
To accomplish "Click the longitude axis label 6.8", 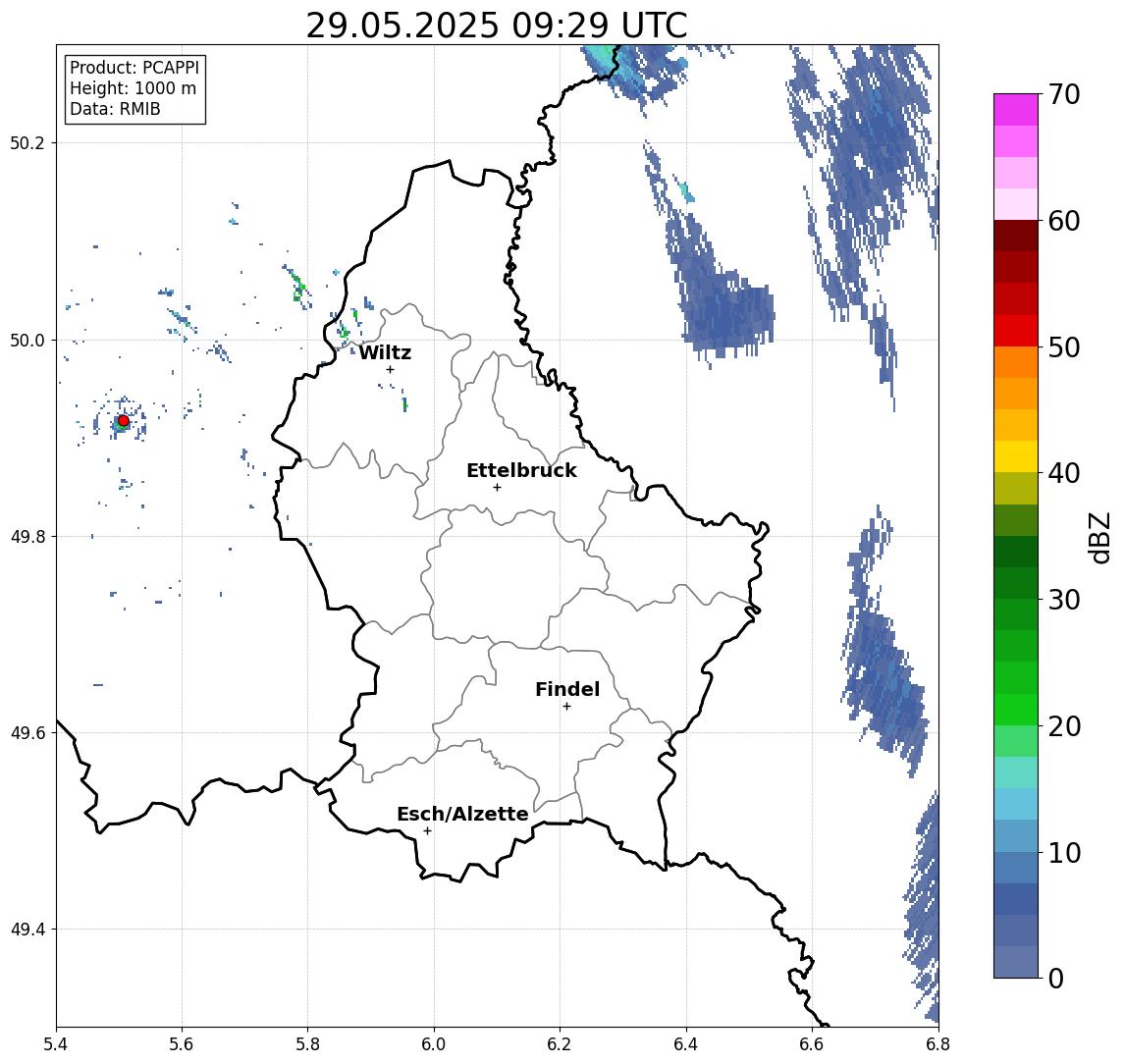I will coord(938,1044).
